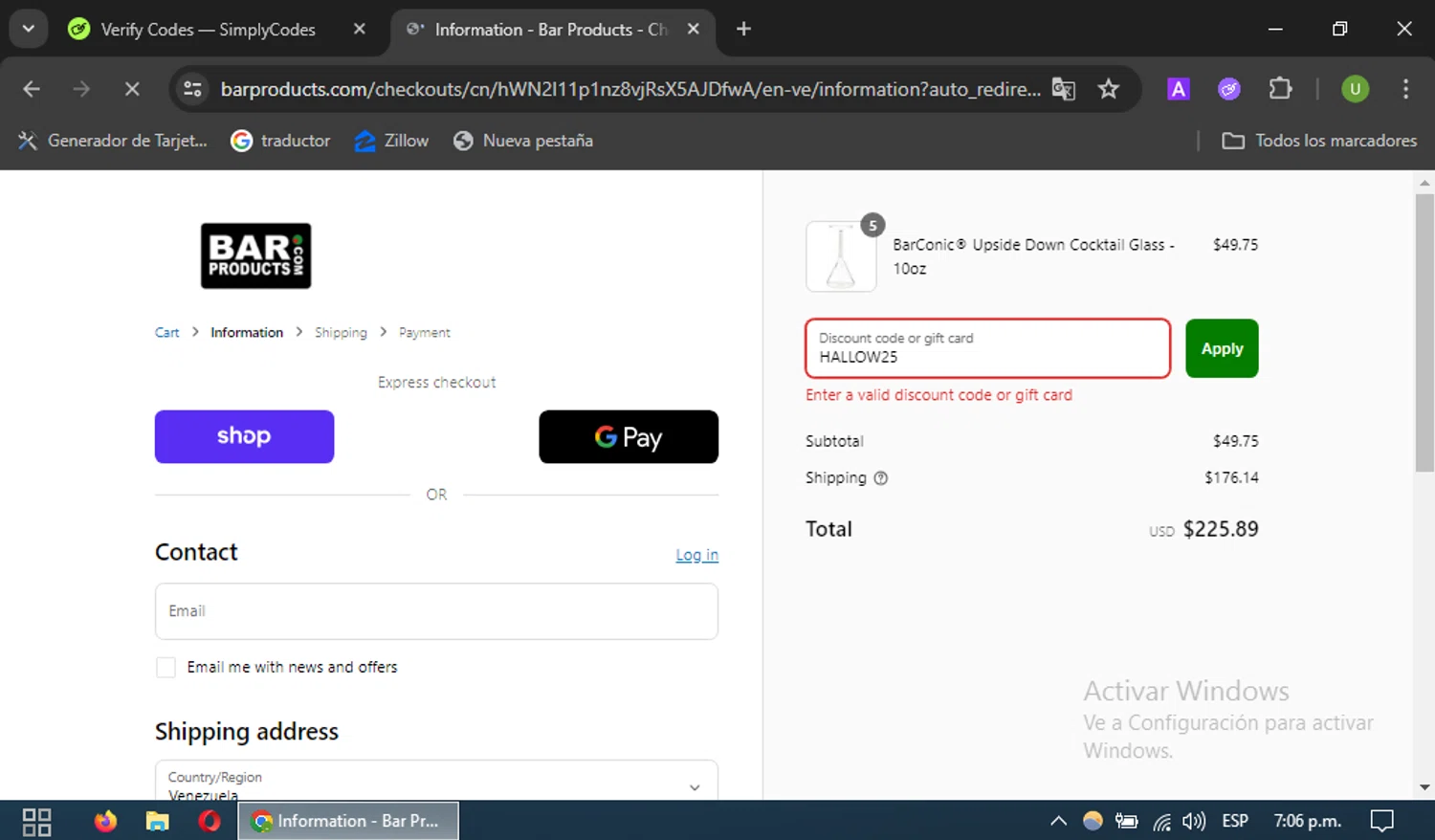The height and width of the screenshot is (840, 1435).
Task: Open the purple A extension
Action: 1179,89
